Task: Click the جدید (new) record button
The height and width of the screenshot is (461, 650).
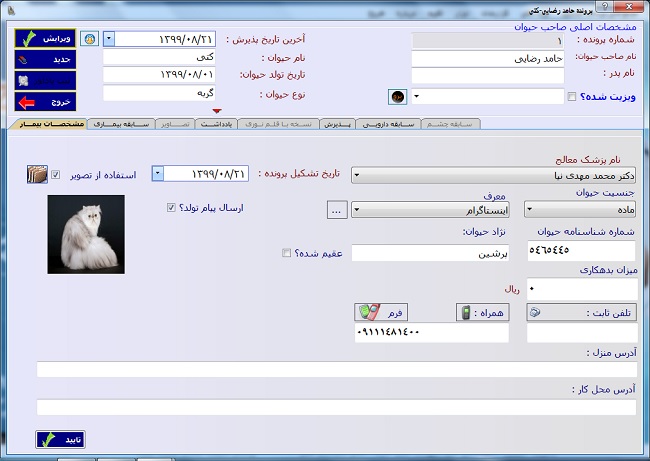Action: [x=45, y=60]
